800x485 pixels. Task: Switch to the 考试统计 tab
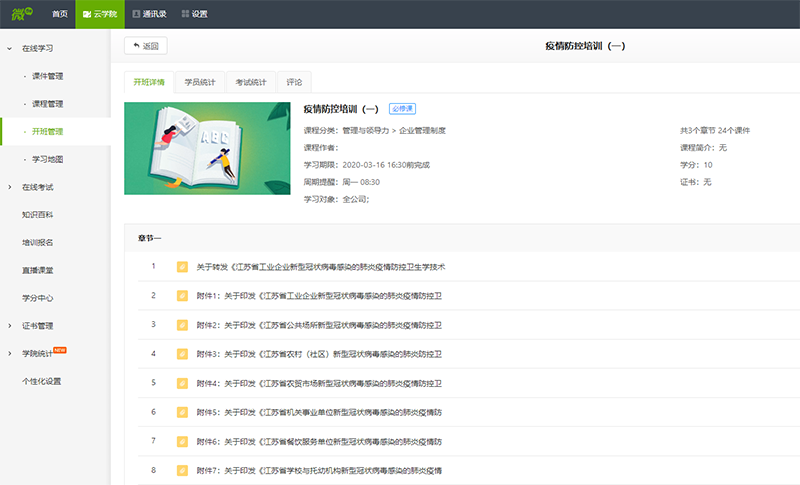coord(251,82)
